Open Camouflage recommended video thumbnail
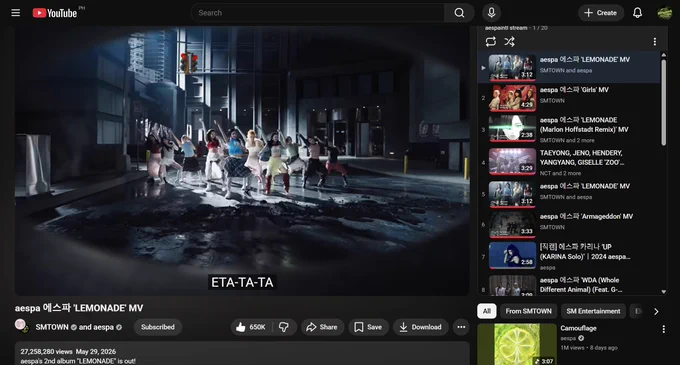680x365 pixels. pos(517,344)
